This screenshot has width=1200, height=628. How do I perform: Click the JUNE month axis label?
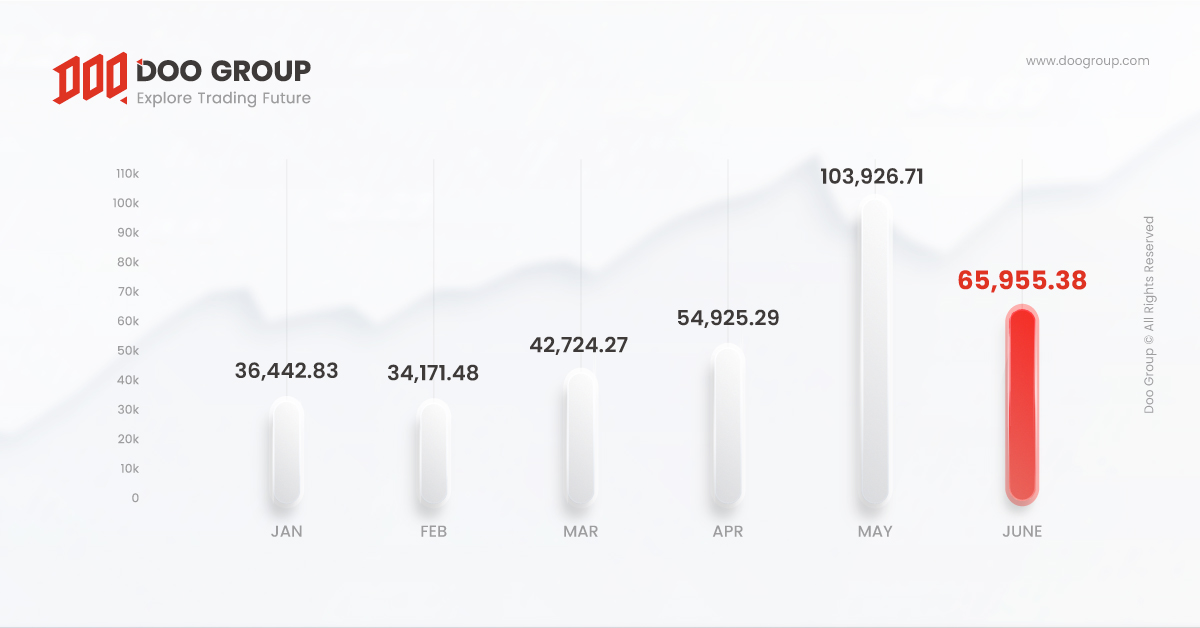[x=1022, y=532]
